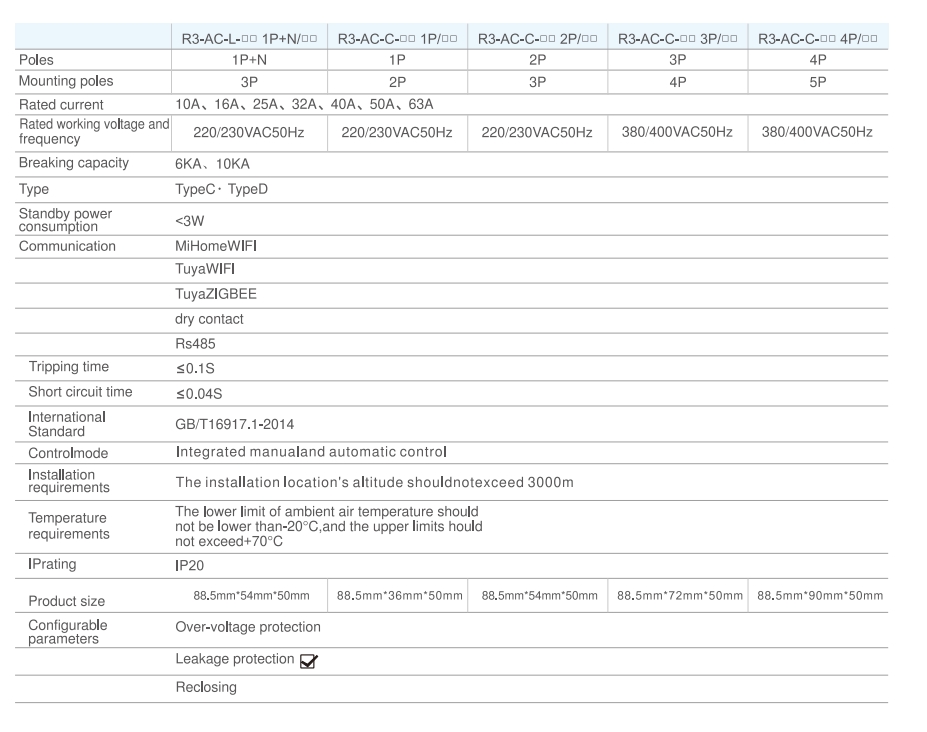927x732 pixels.
Task: Select the MiHomeWIFI entry
Action: pos(216,246)
